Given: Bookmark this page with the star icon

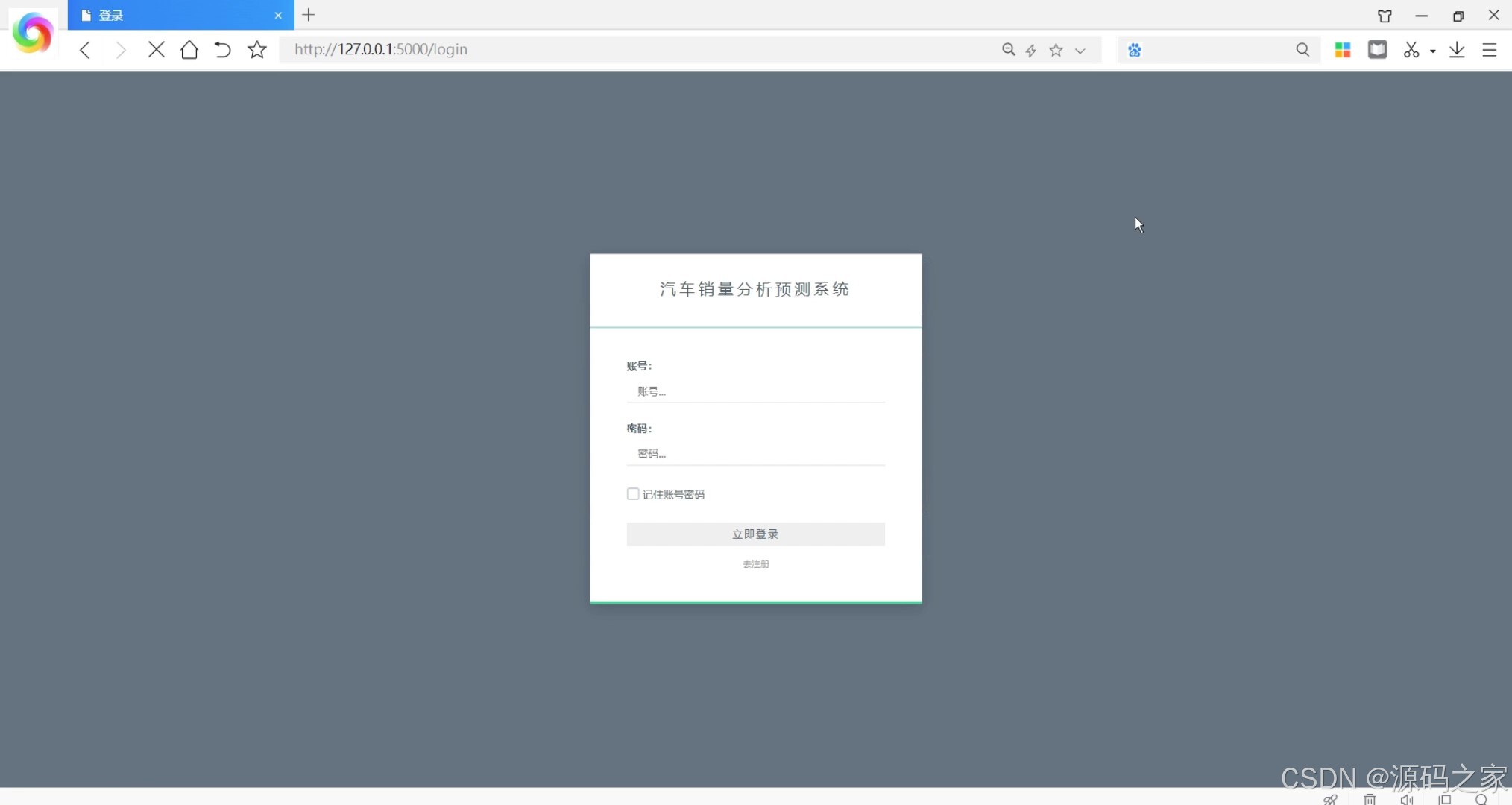Looking at the screenshot, I should click(256, 50).
